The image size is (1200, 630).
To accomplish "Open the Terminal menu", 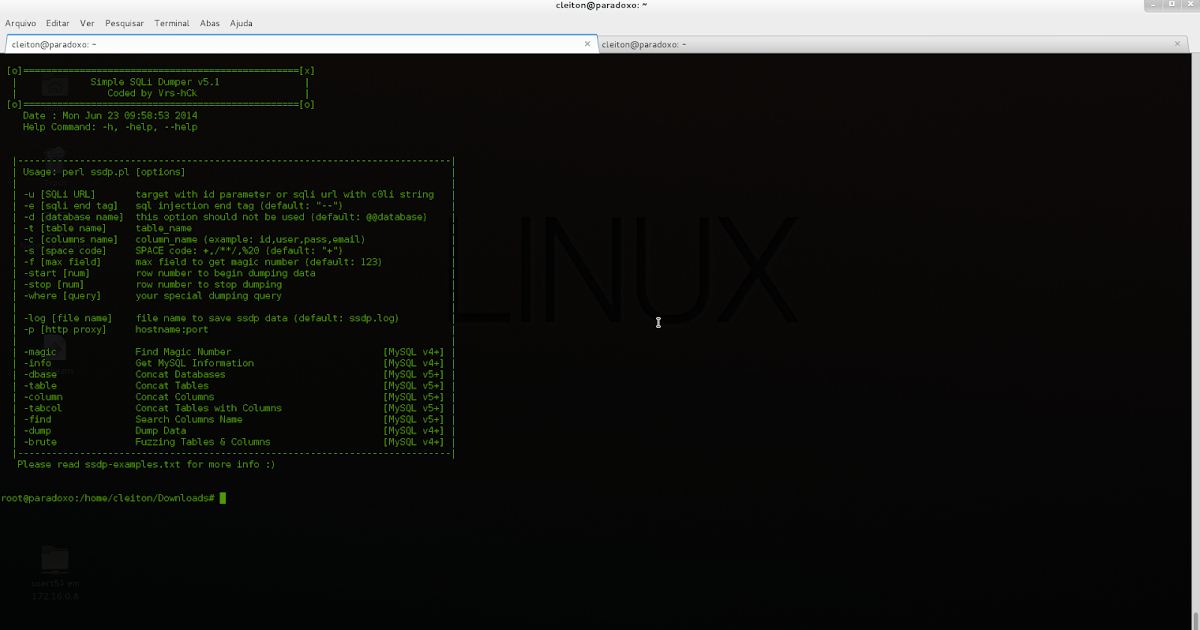I will pyautogui.click(x=171, y=23).
